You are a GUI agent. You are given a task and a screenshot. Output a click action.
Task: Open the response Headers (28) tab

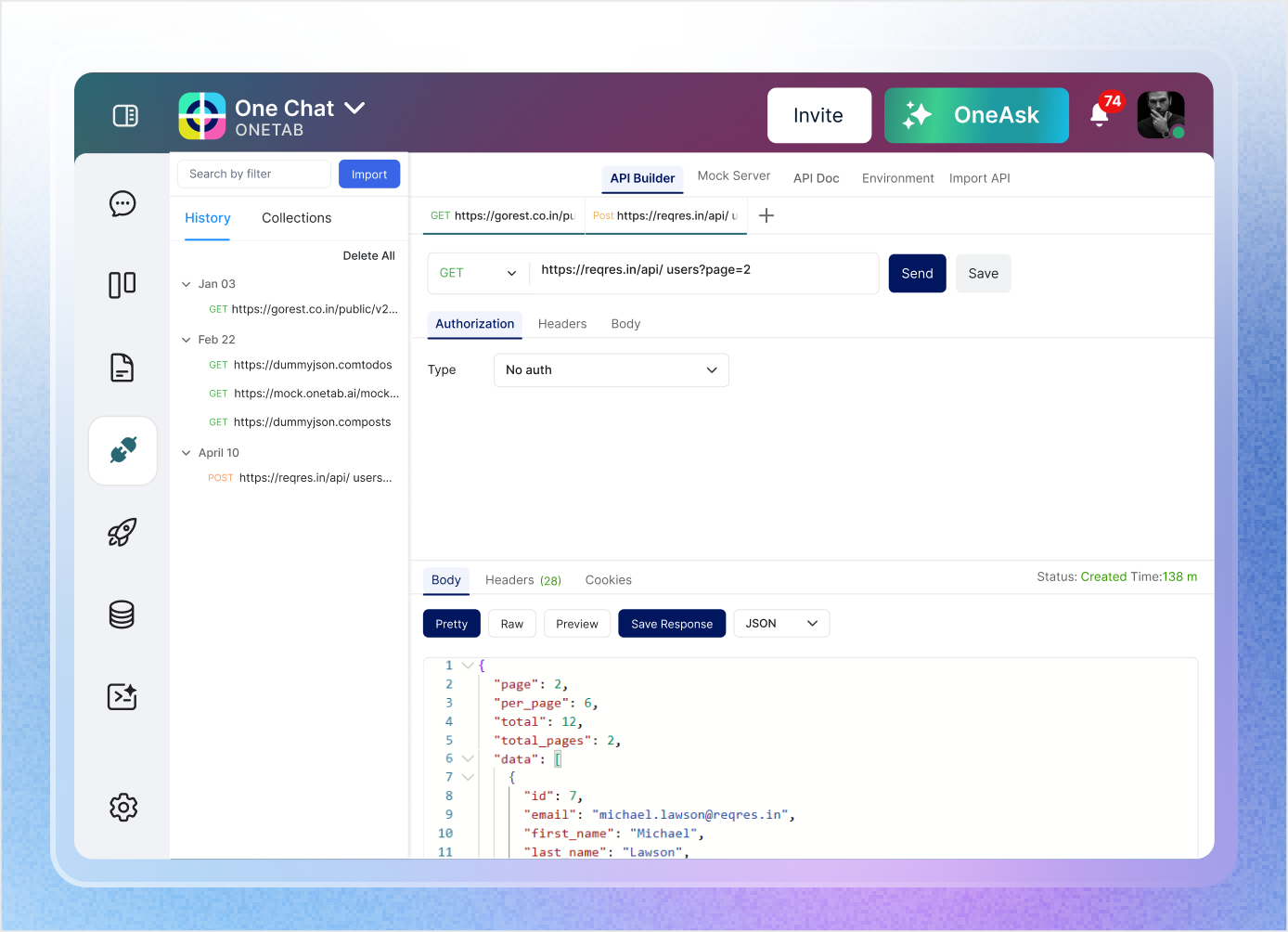(x=523, y=580)
